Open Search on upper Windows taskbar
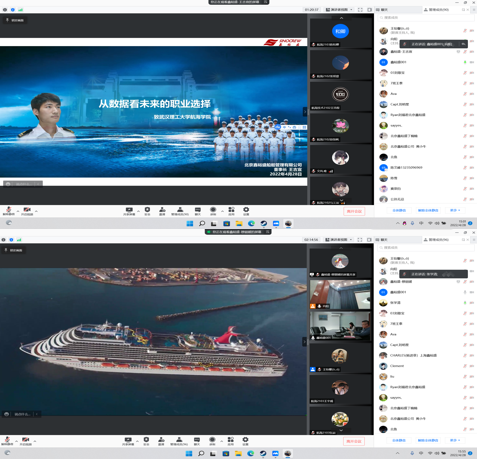The height and width of the screenshot is (459, 477). click(x=202, y=223)
